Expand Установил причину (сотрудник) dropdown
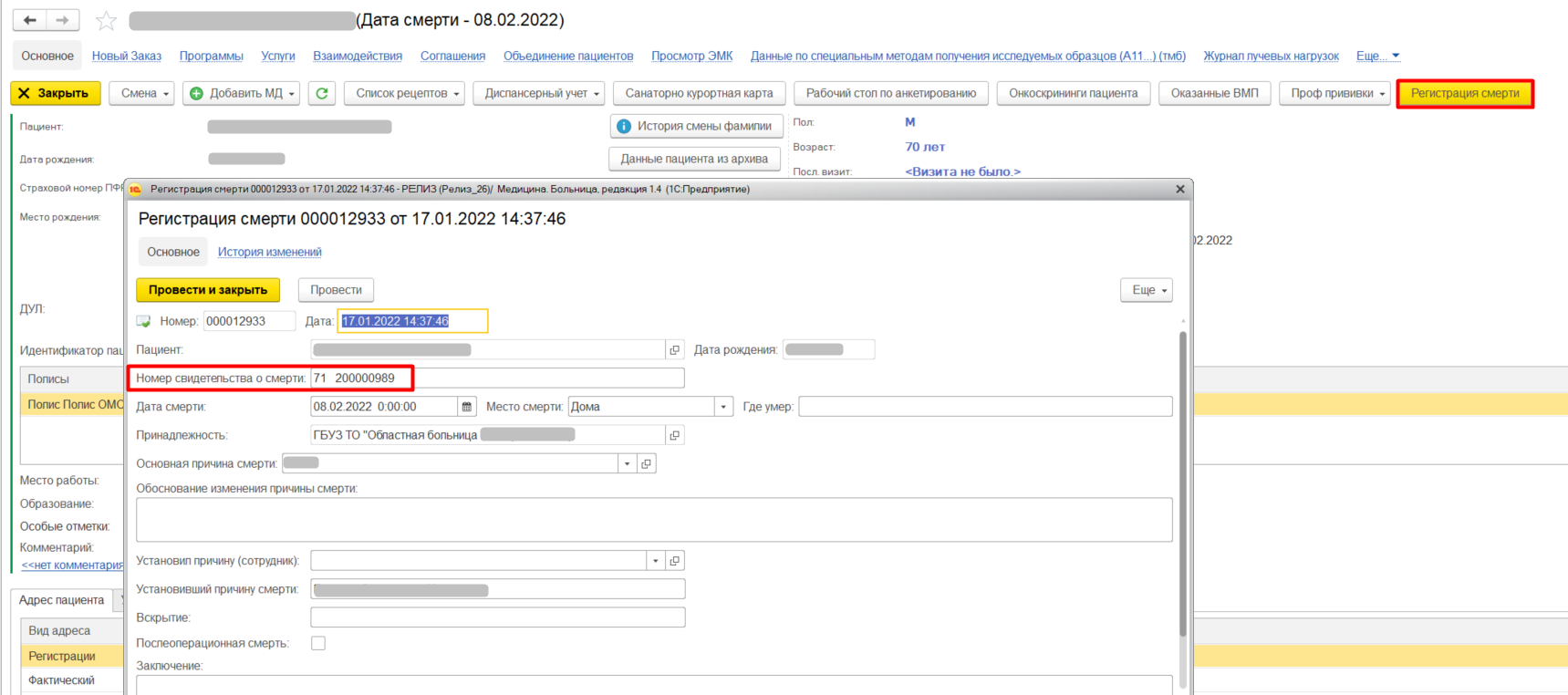The image size is (1568, 695). [655, 561]
